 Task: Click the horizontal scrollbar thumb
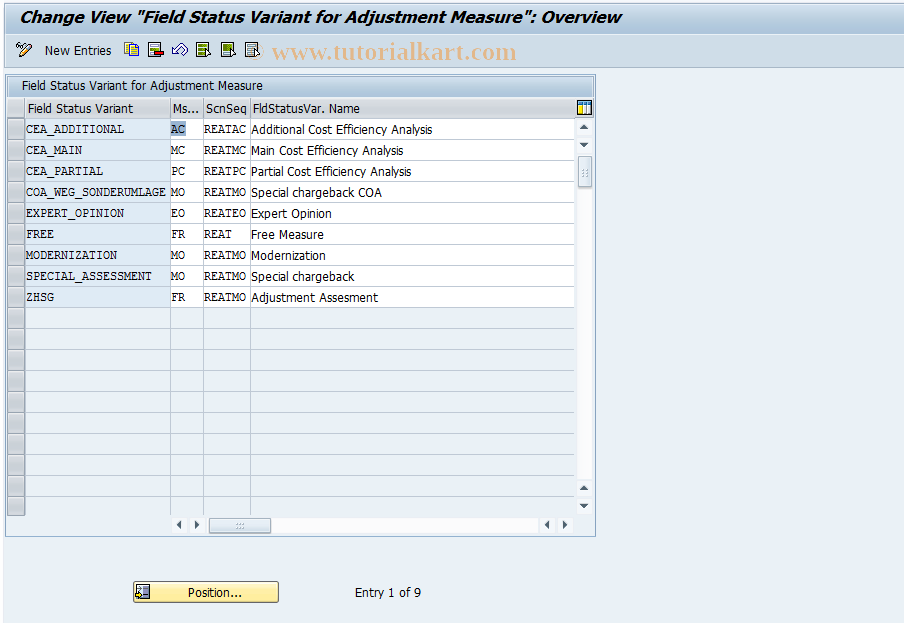click(x=240, y=526)
